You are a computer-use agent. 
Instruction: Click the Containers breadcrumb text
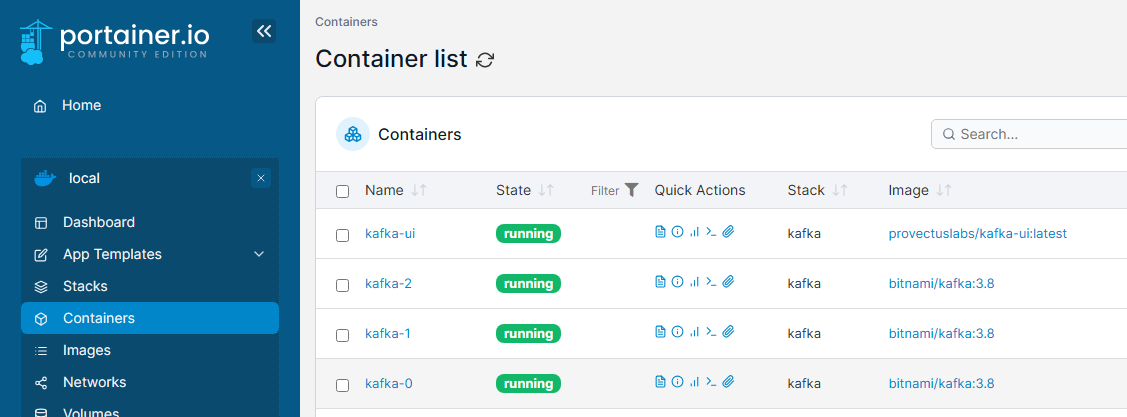click(346, 22)
